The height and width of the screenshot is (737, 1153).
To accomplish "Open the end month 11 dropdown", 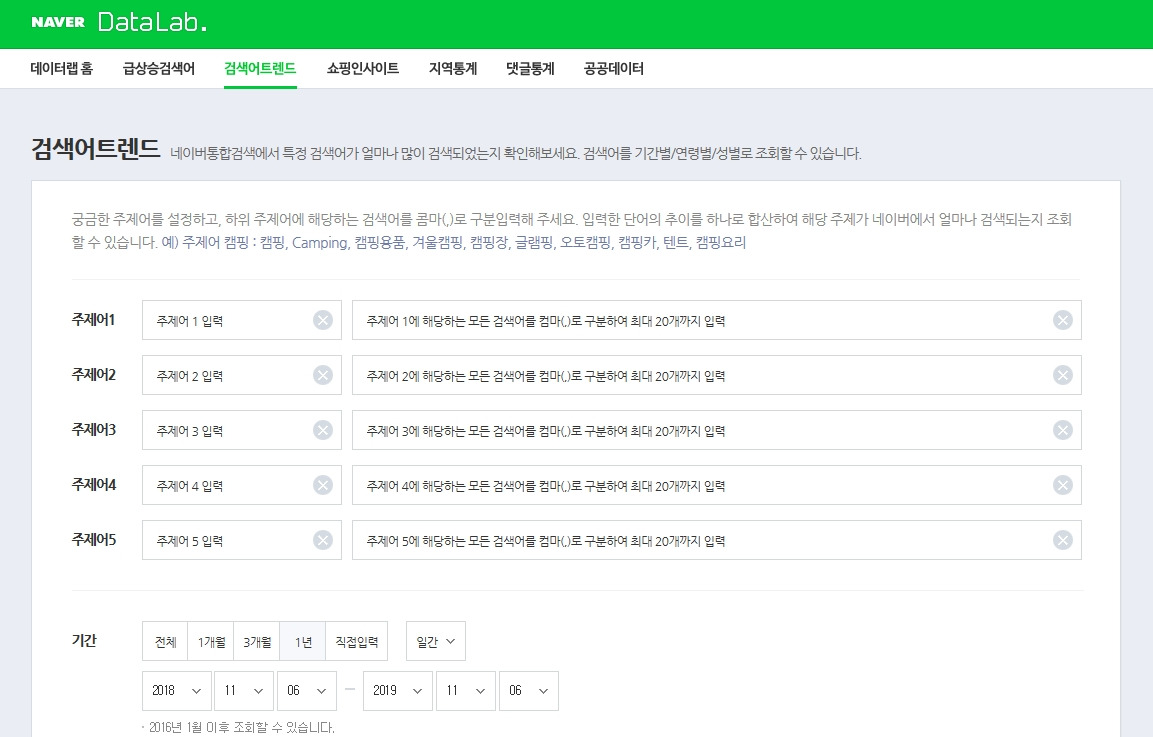I will coord(465,690).
